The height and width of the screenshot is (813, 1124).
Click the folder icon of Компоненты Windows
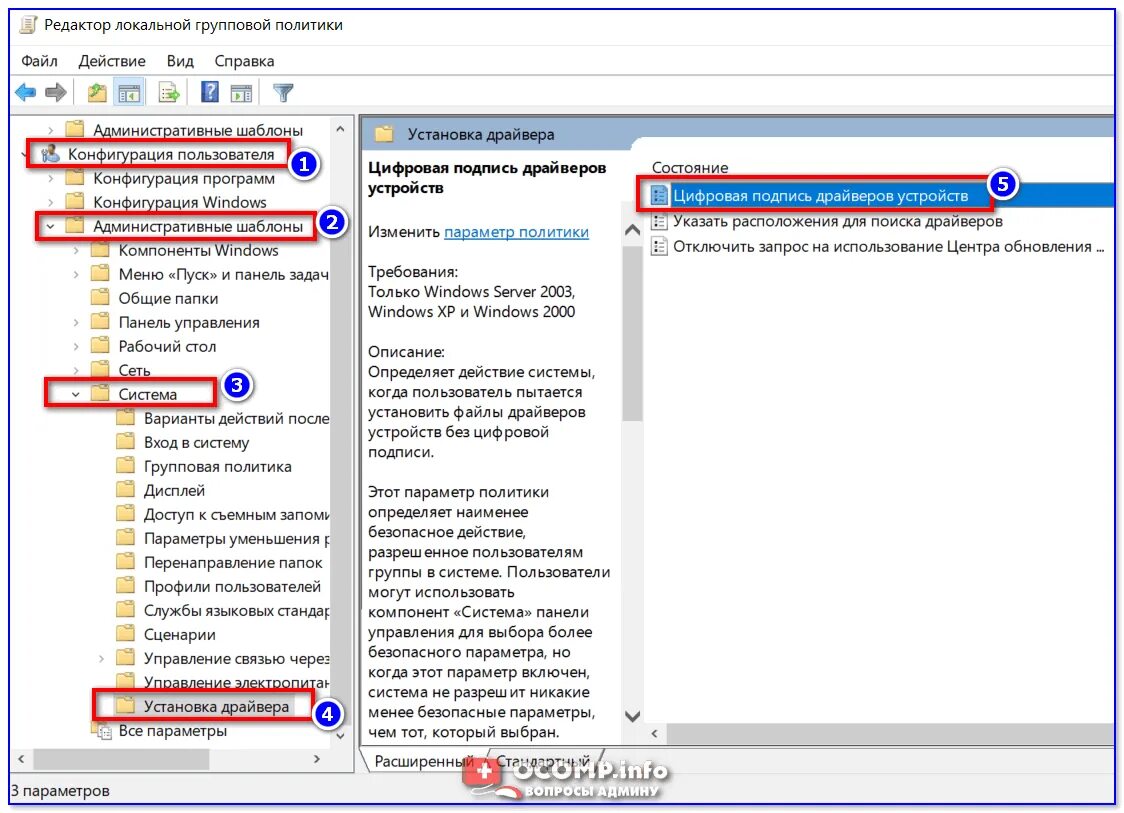[x=100, y=250]
